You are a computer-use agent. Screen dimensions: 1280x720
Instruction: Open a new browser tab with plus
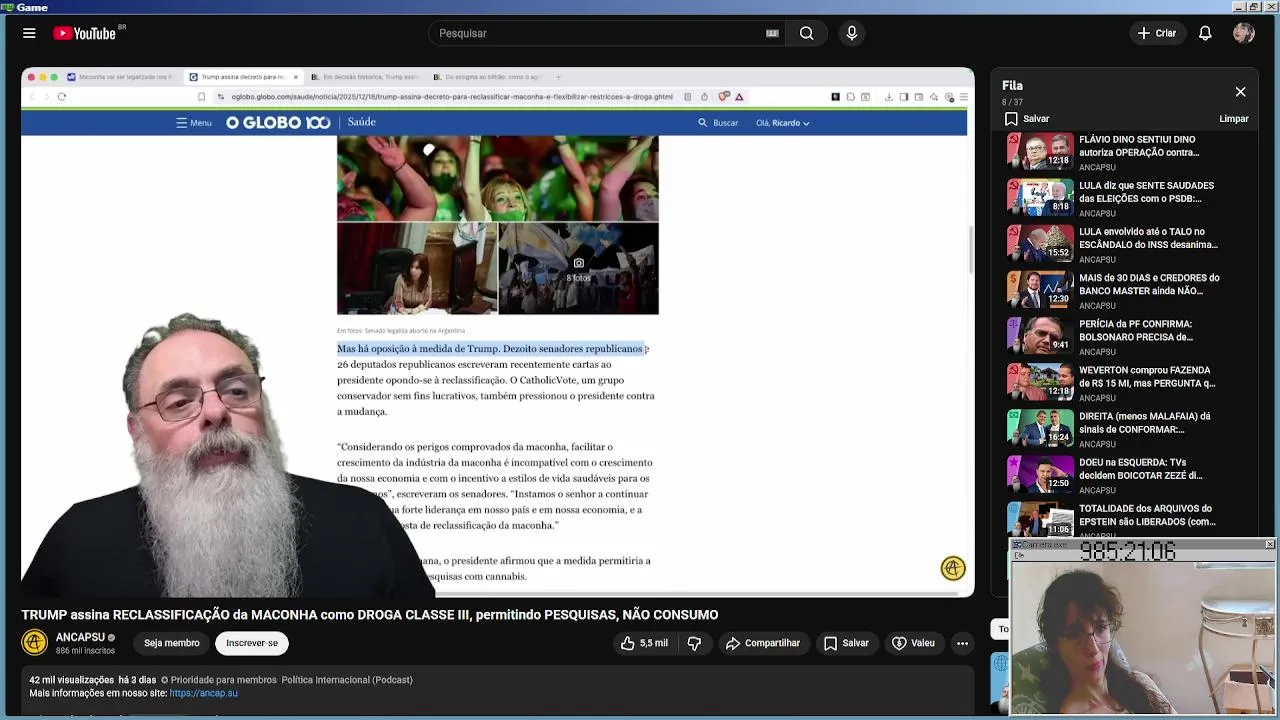click(x=558, y=77)
